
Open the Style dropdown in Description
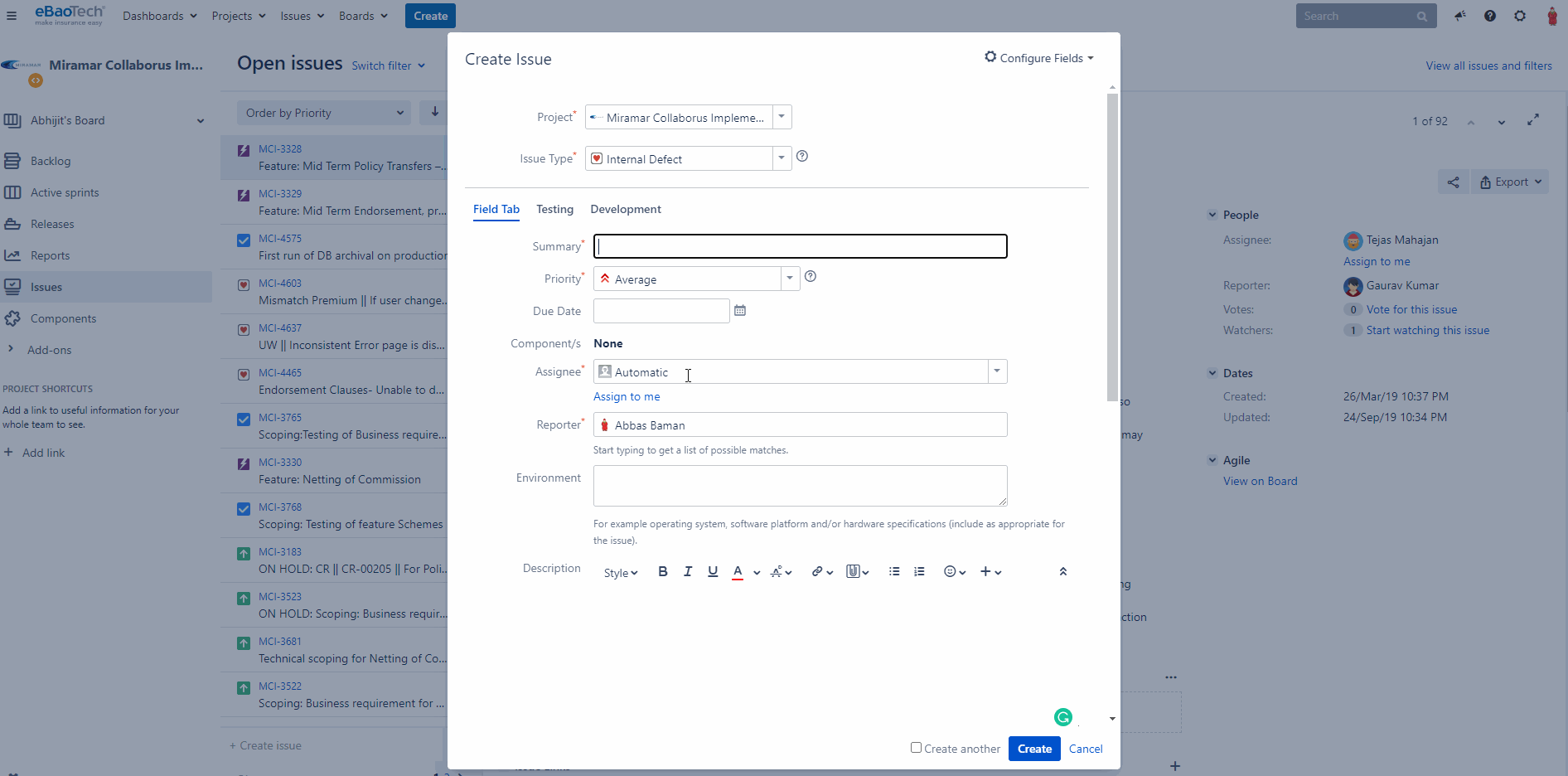(621, 572)
